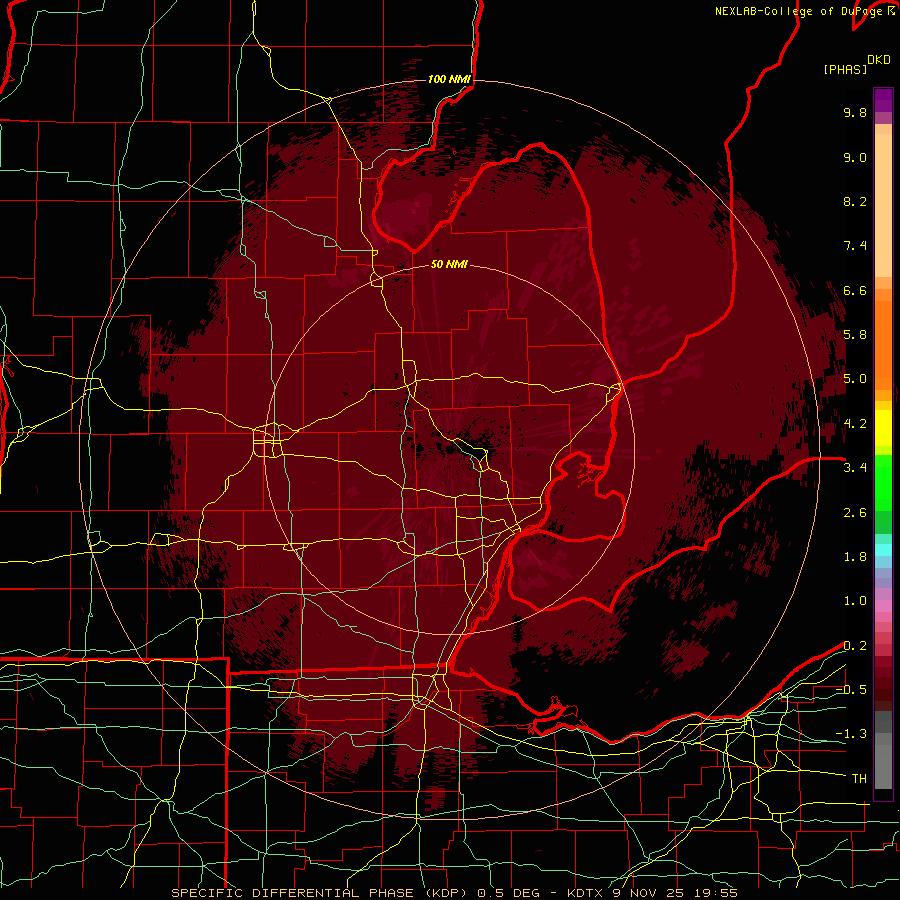Click the 1.8 value on color scale
The width and height of the screenshot is (900, 900).
click(x=855, y=557)
